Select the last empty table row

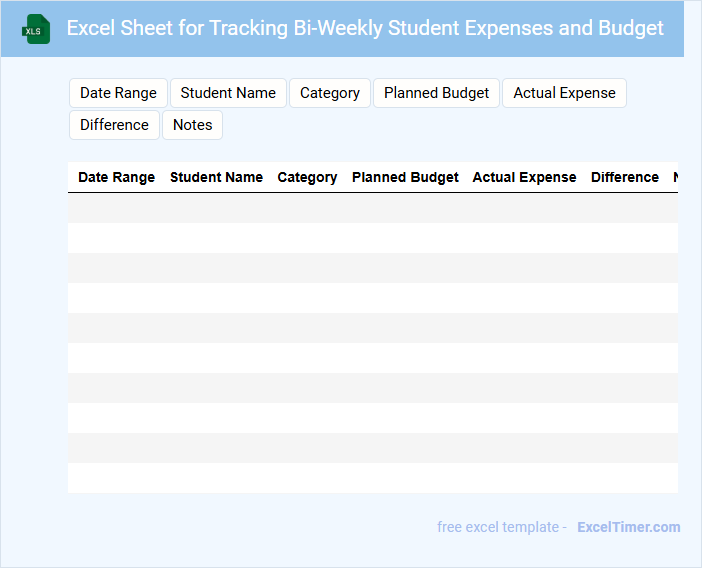(x=372, y=478)
